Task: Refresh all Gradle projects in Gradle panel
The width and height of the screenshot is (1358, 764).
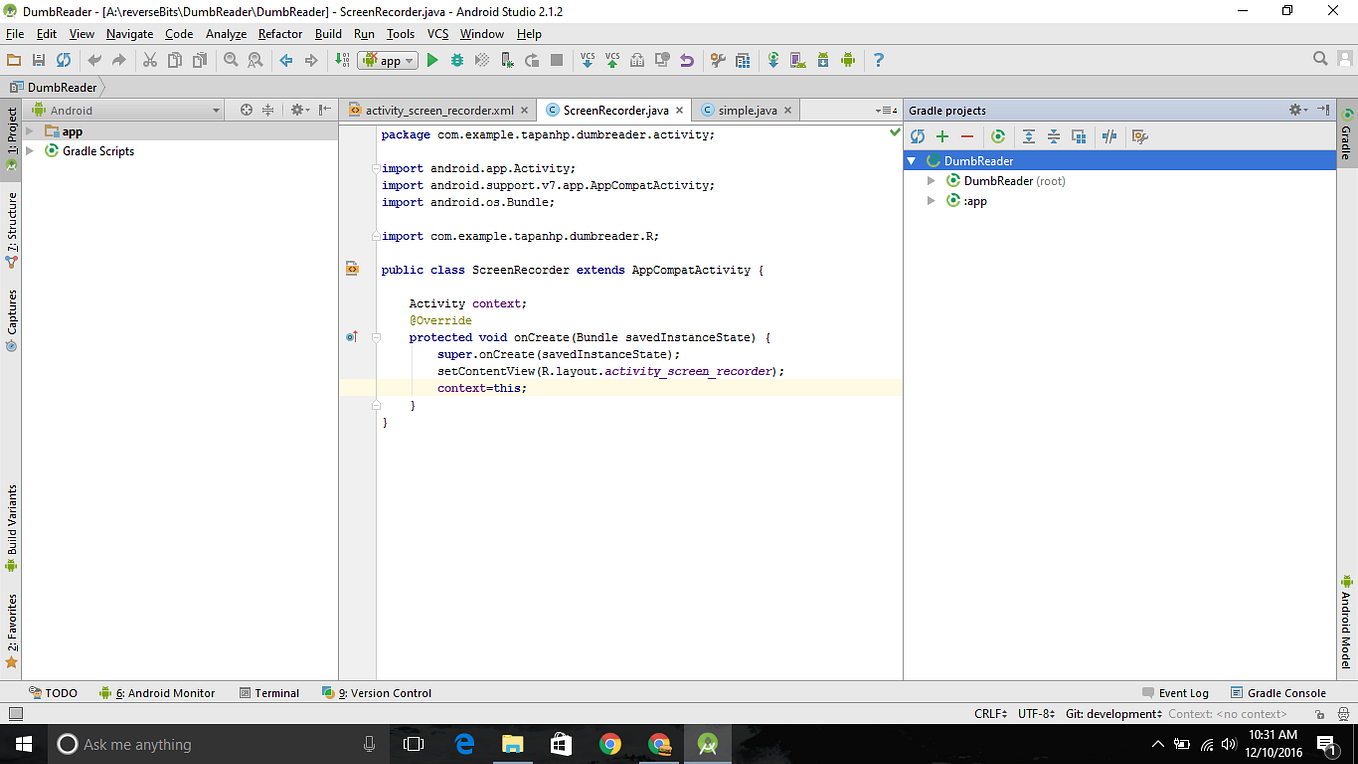Action: coord(917,136)
